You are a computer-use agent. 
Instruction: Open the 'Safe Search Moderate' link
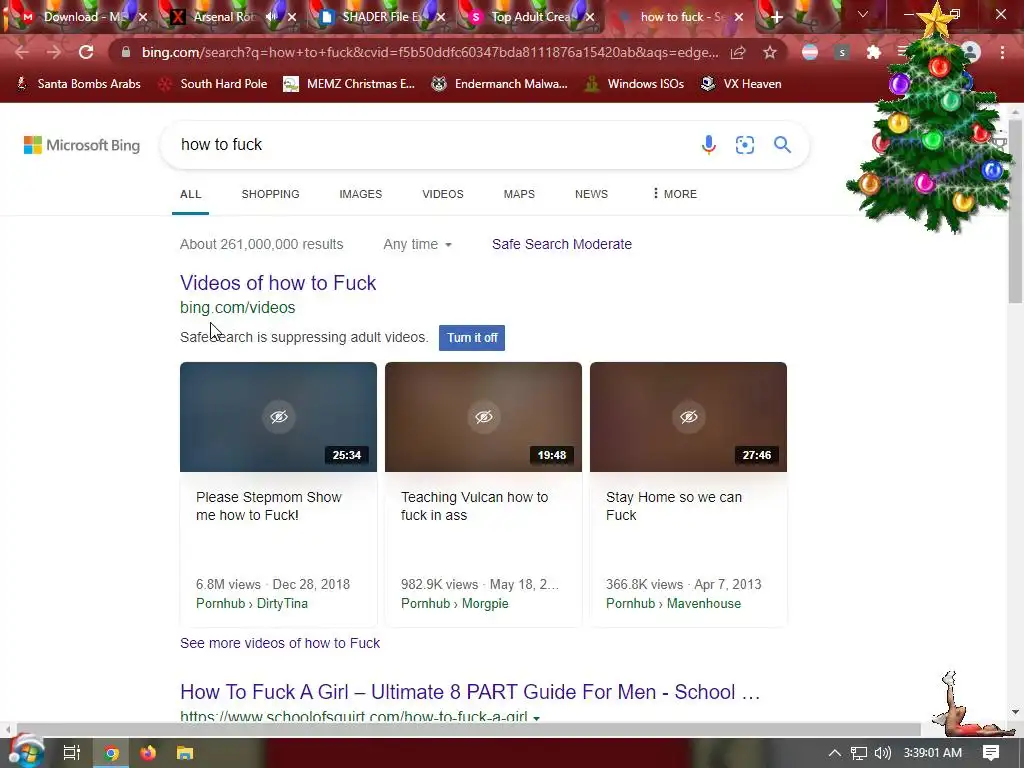(562, 244)
